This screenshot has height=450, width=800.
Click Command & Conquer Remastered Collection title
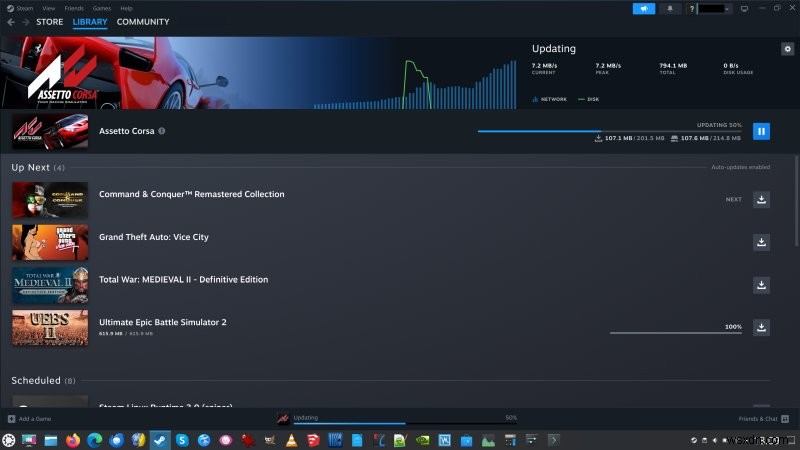(x=191, y=194)
